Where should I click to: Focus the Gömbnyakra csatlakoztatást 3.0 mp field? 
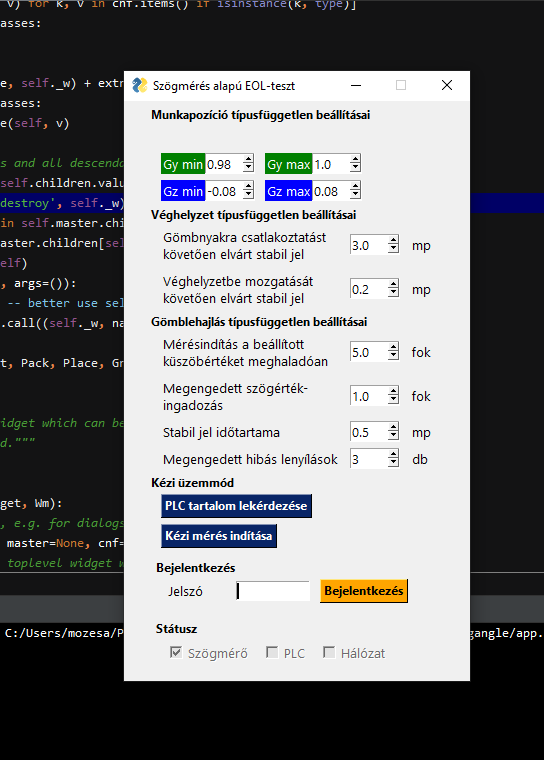point(369,245)
